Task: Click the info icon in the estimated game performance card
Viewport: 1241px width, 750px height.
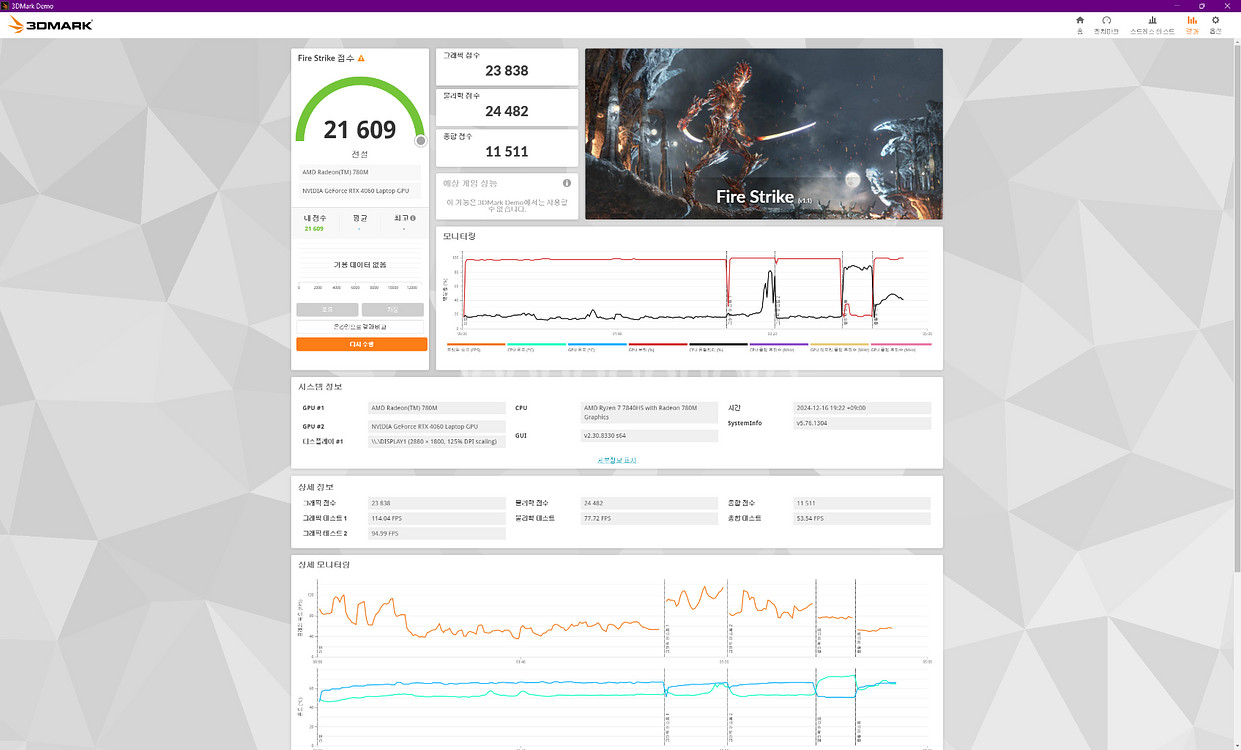Action: 567,183
